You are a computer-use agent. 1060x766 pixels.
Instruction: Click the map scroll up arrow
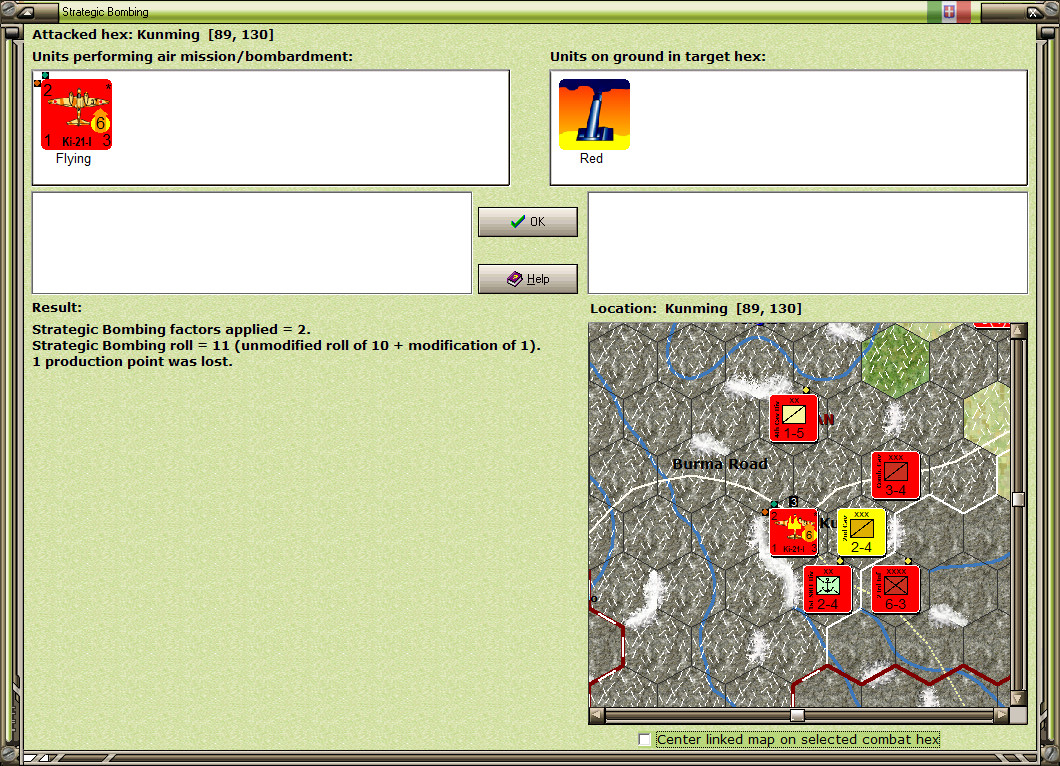pyautogui.click(x=1018, y=331)
